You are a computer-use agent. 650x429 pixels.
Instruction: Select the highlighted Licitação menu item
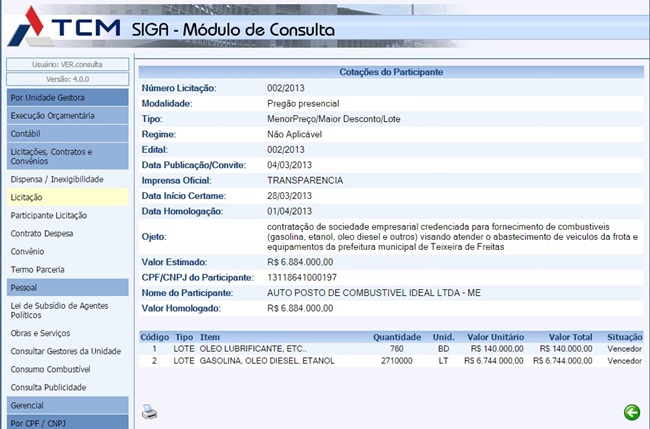click(68, 197)
